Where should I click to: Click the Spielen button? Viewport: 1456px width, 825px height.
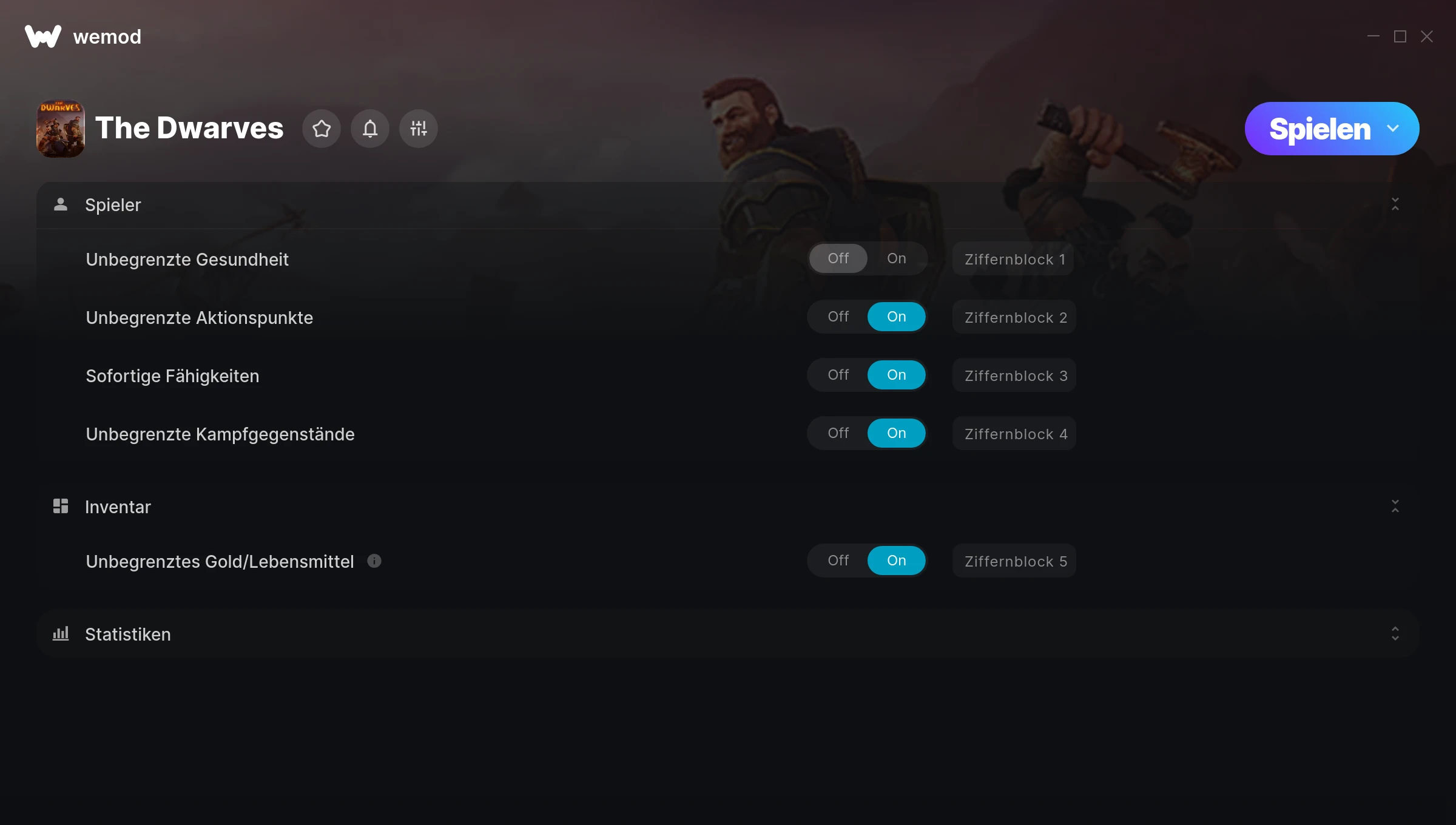pos(1319,129)
